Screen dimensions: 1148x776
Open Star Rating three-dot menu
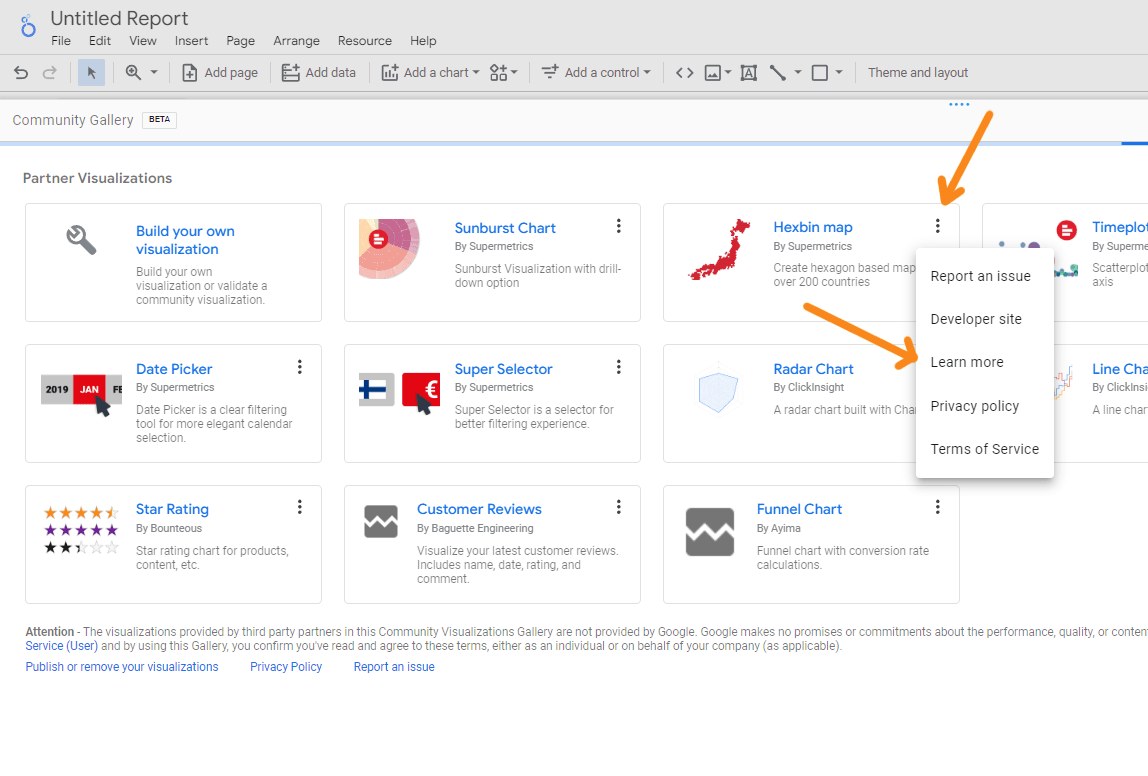coord(299,507)
